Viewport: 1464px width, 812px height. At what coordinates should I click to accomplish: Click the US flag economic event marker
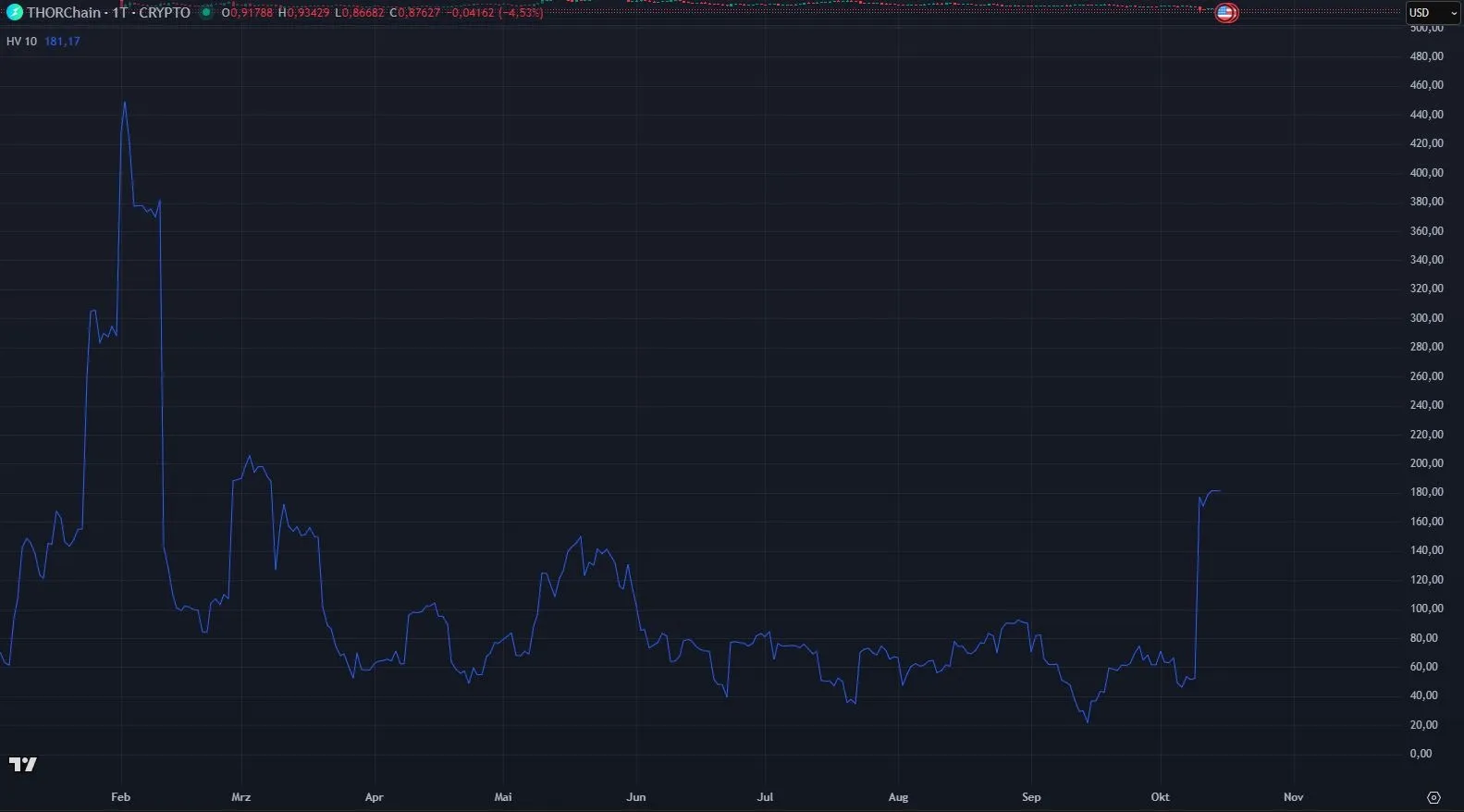tap(1225, 13)
